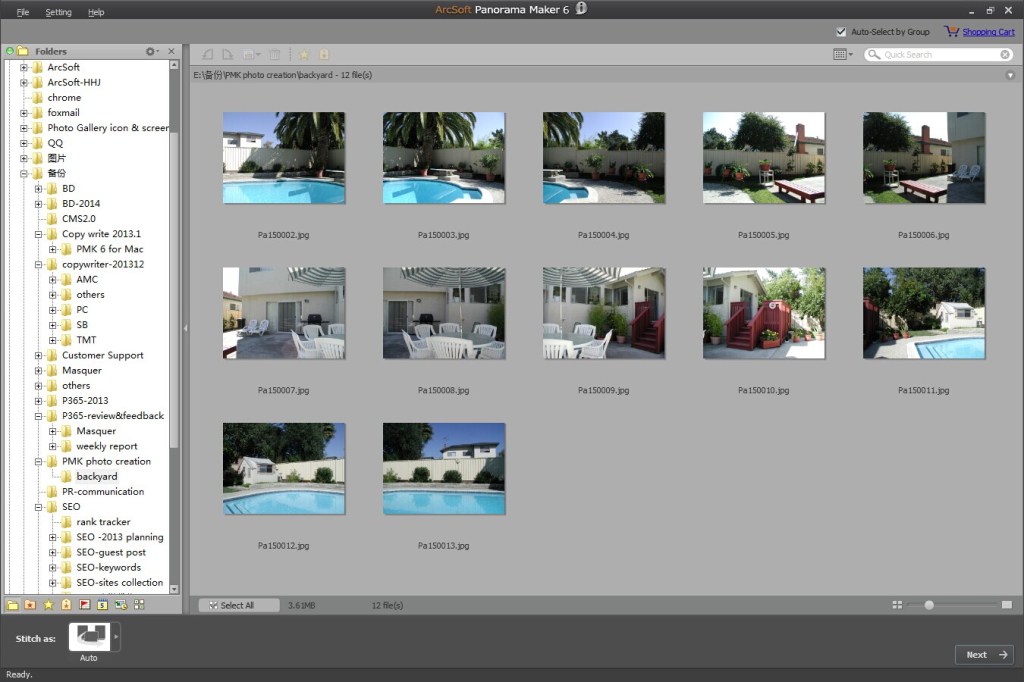Screen dimensions: 1024x682
Task: Open the Stitch as mode dropdown arrow
Action: 118,636
